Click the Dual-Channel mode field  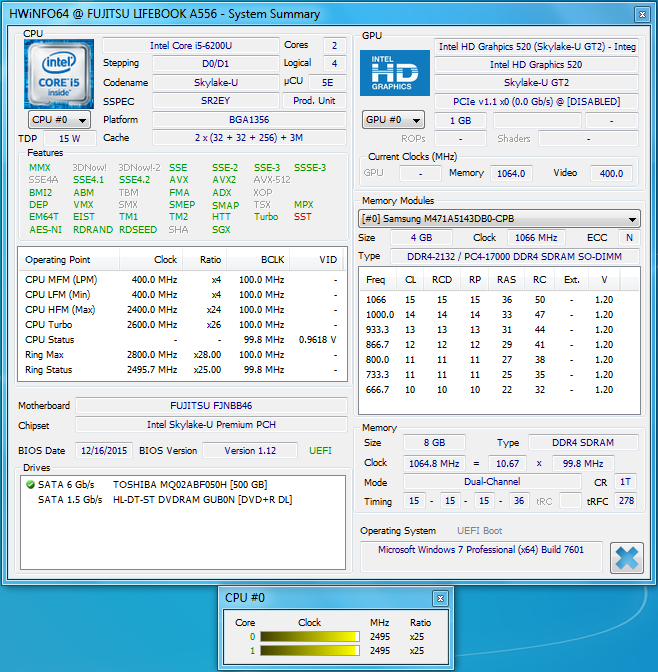[492, 482]
